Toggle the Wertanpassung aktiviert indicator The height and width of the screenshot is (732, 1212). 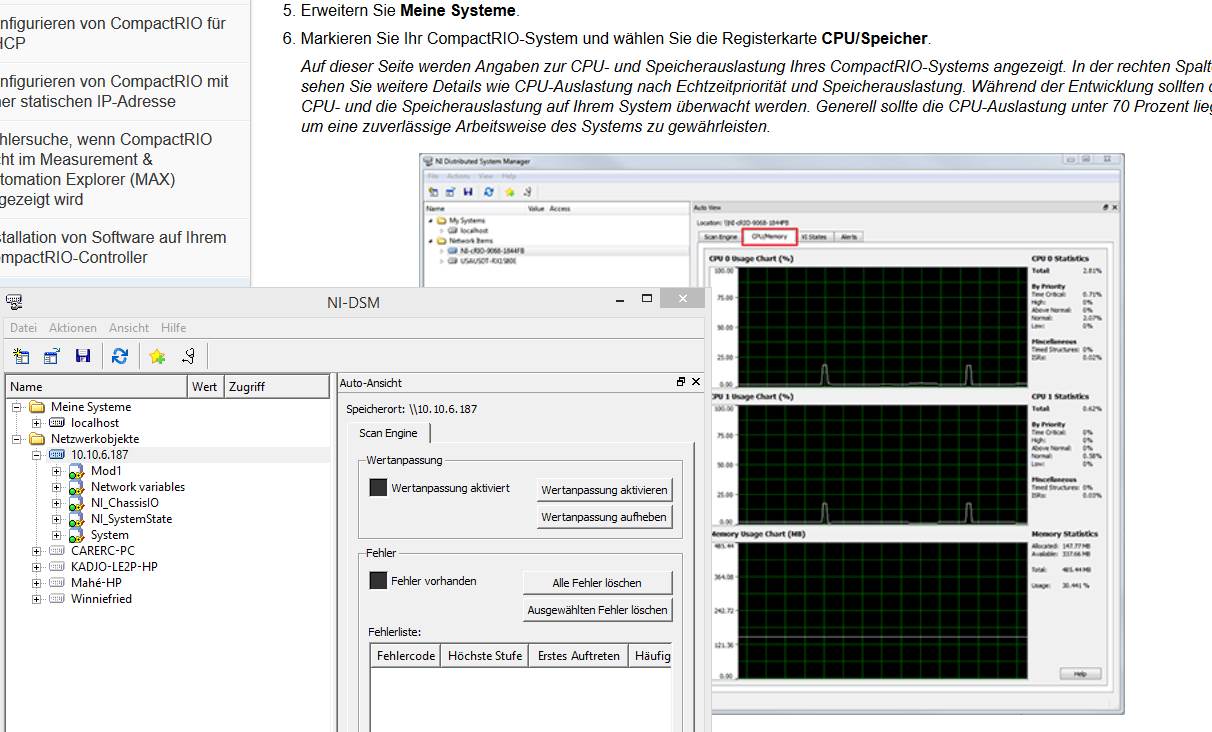click(378, 488)
